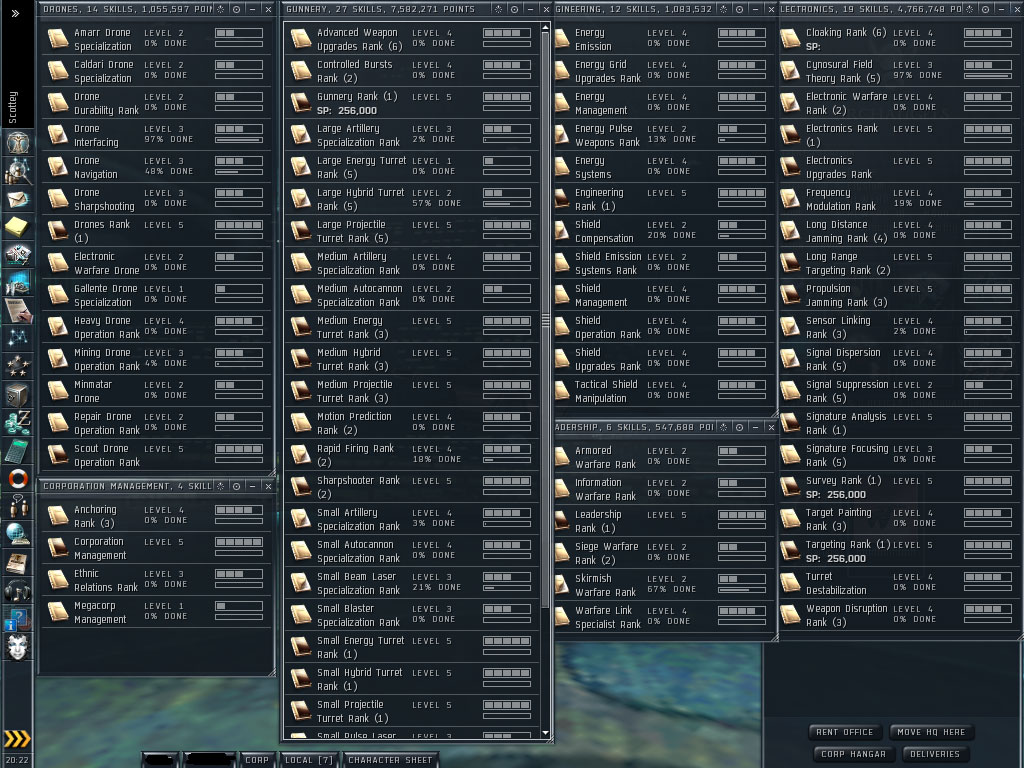Select the Motion Prediction Rank (2) row
1024x768 pixels.
(x=412, y=423)
